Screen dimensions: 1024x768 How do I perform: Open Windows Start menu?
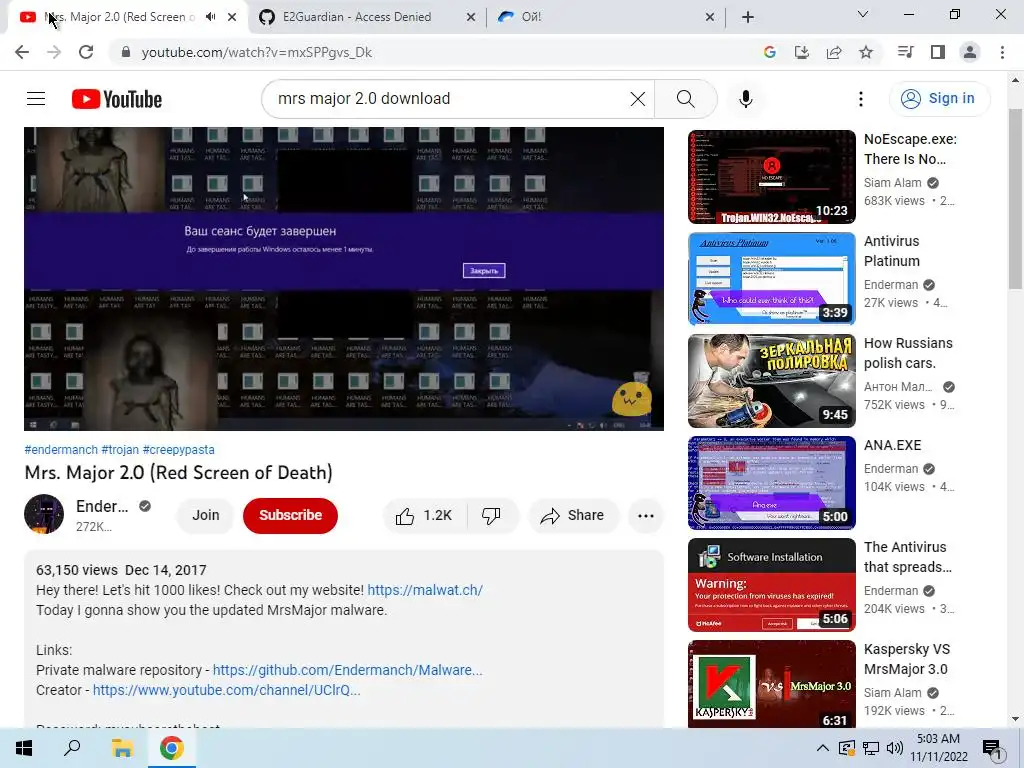pyautogui.click(x=24, y=748)
